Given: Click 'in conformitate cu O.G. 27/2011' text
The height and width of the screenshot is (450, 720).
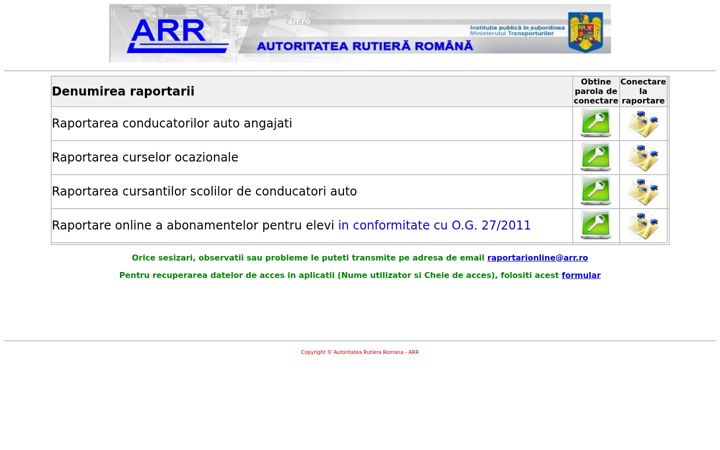Looking at the screenshot, I should pyautogui.click(x=434, y=225).
